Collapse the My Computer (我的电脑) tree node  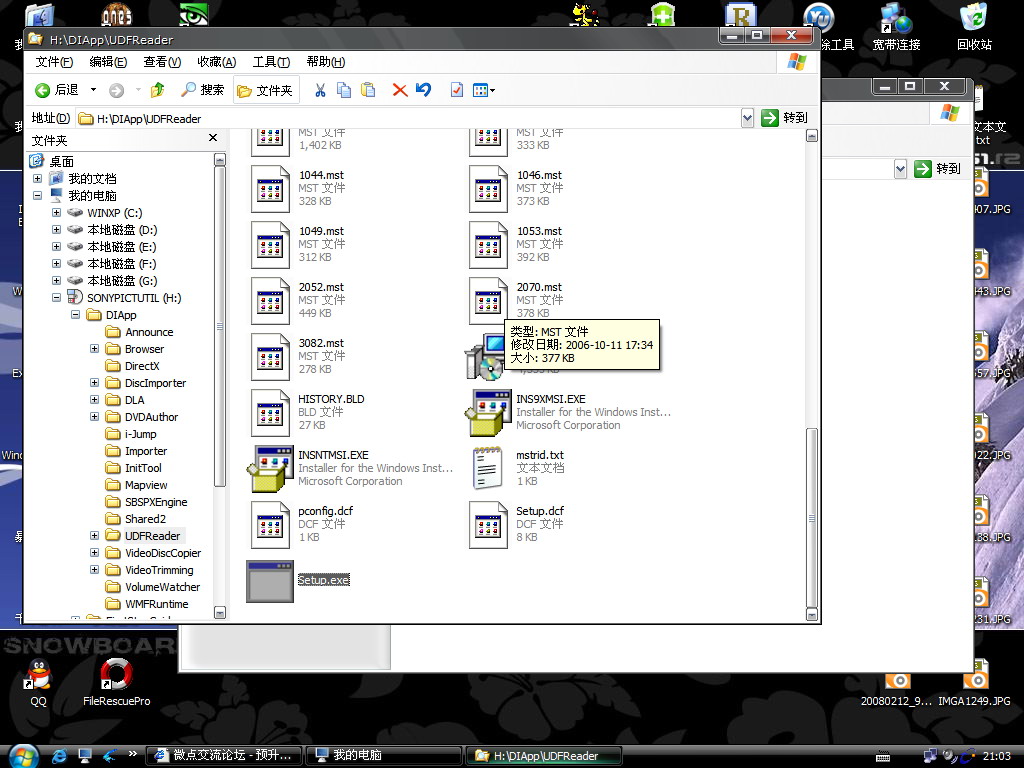coord(37,195)
